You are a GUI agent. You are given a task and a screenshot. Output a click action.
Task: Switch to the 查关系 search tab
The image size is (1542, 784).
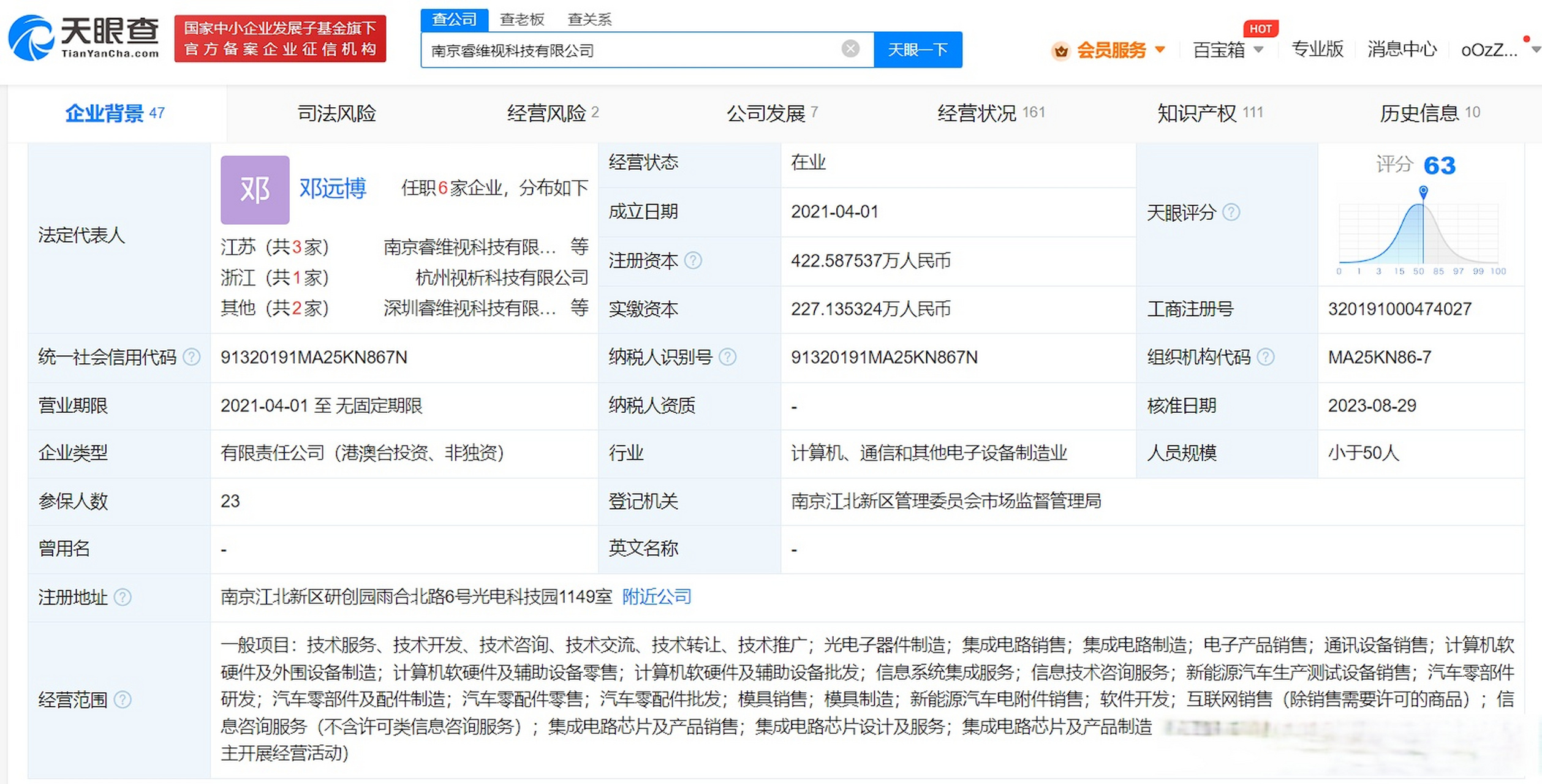click(589, 20)
